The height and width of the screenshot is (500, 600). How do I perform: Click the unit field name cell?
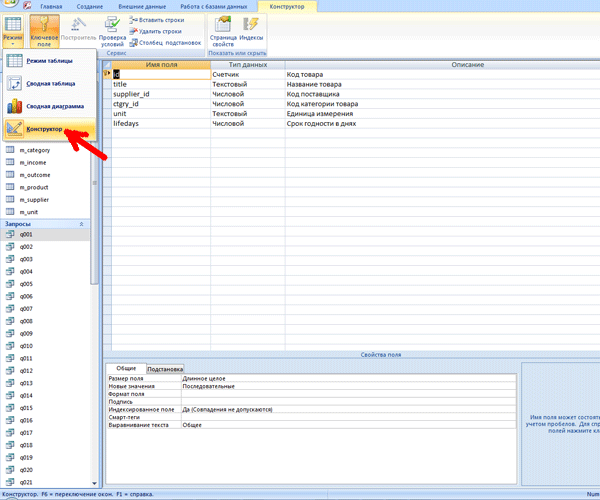pyautogui.click(x=161, y=114)
